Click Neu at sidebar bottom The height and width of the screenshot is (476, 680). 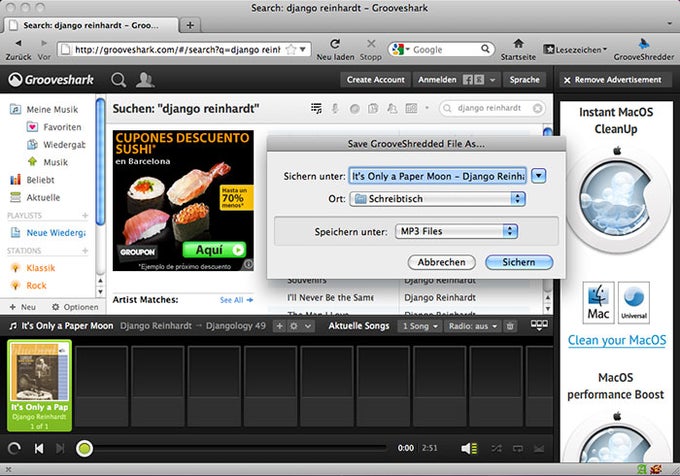(23, 307)
